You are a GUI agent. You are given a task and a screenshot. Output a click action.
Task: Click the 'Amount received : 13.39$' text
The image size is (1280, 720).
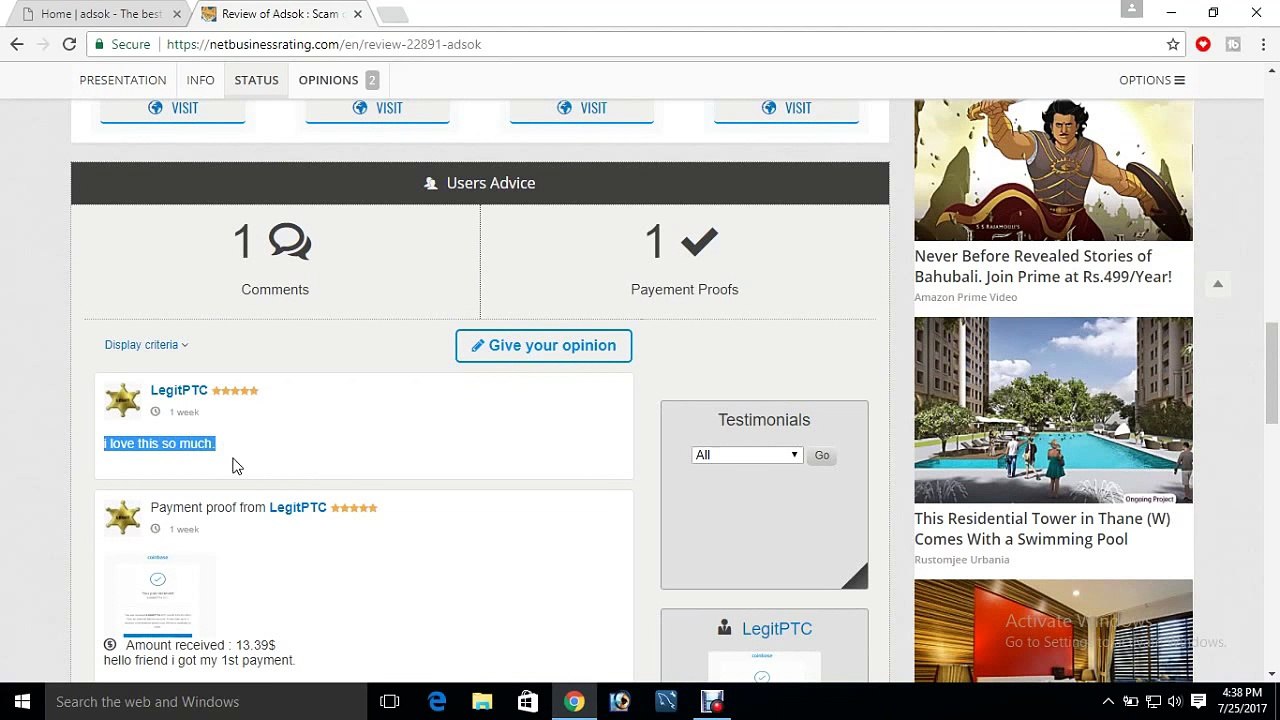point(200,645)
